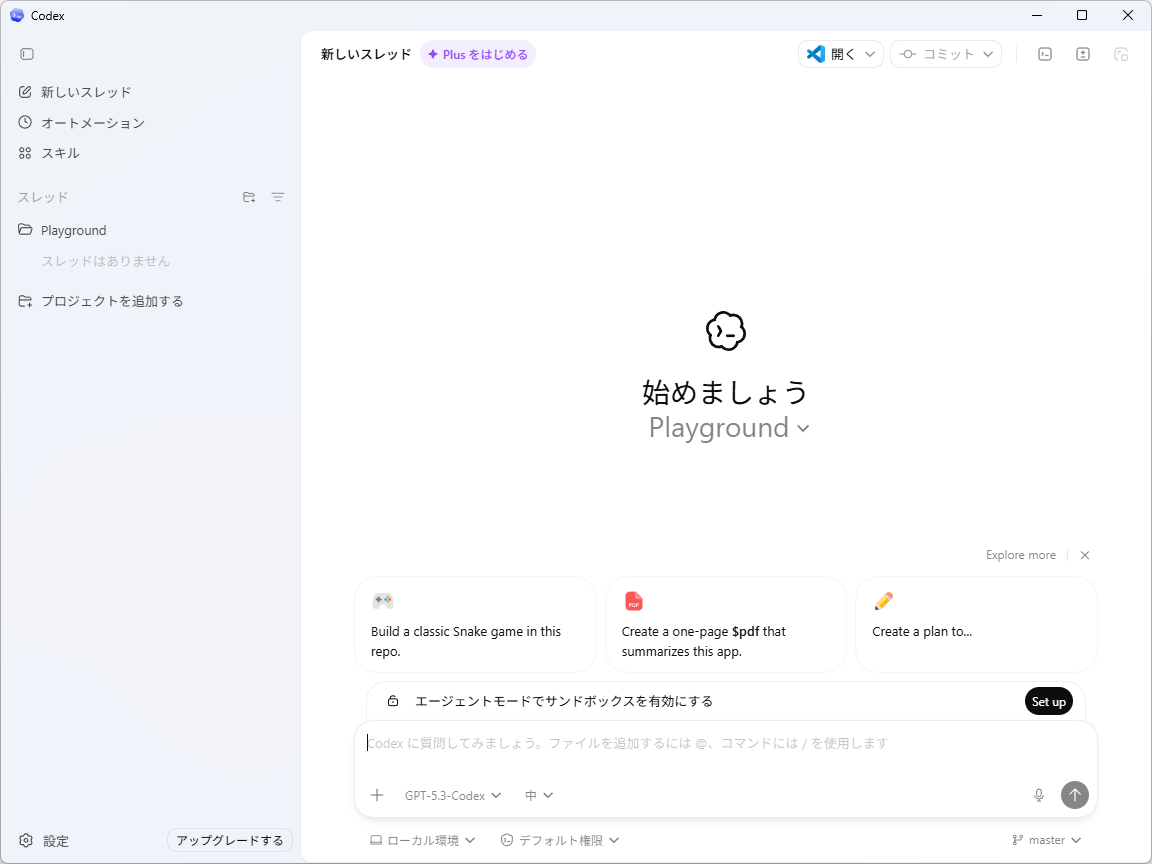Open the 中 reasoning effort dropdown
Image resolution: width=1152 pixels, height=864 pixels.
538,795
